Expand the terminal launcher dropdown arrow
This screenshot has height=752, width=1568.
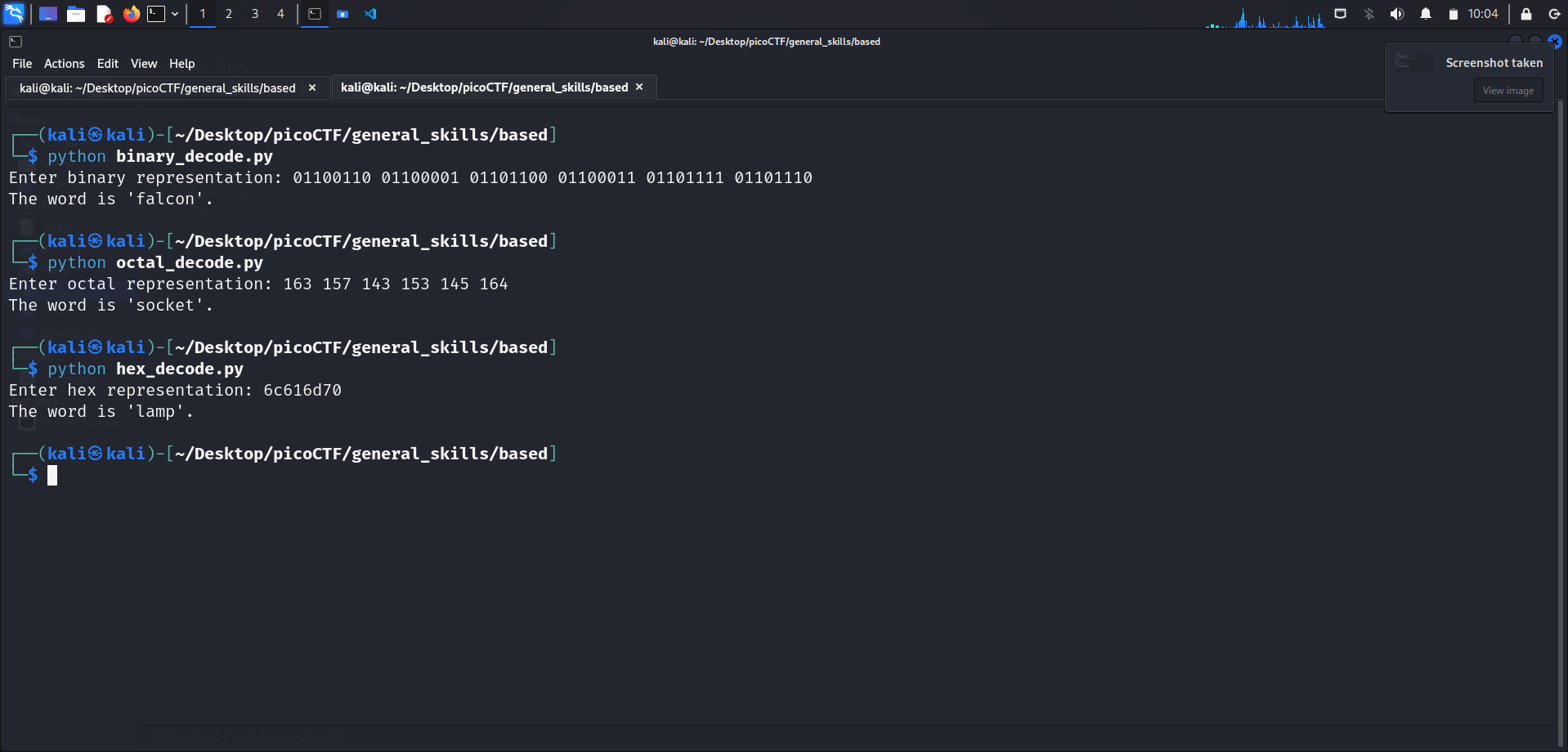pos(175,14)
